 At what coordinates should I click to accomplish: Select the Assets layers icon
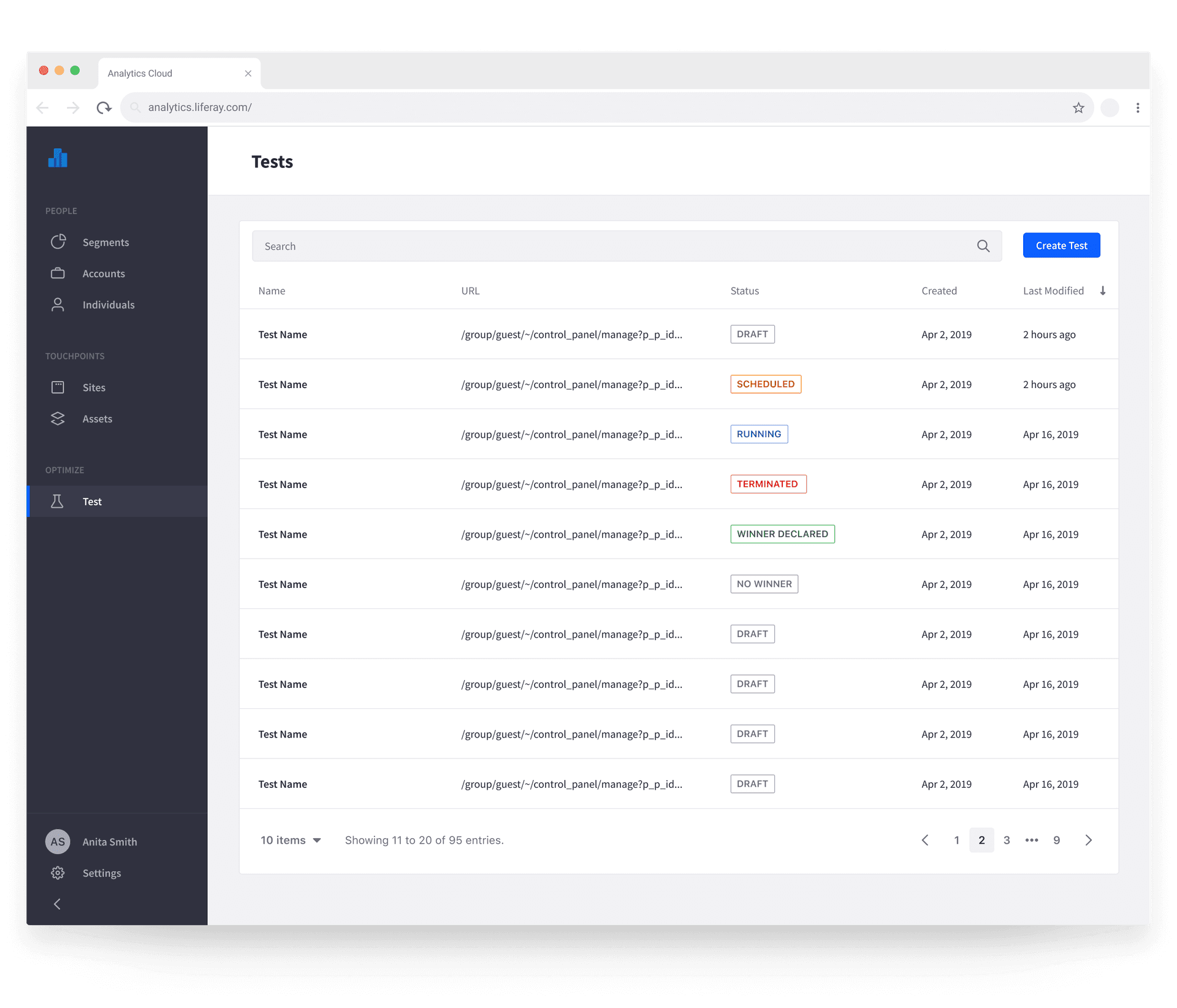58,419
